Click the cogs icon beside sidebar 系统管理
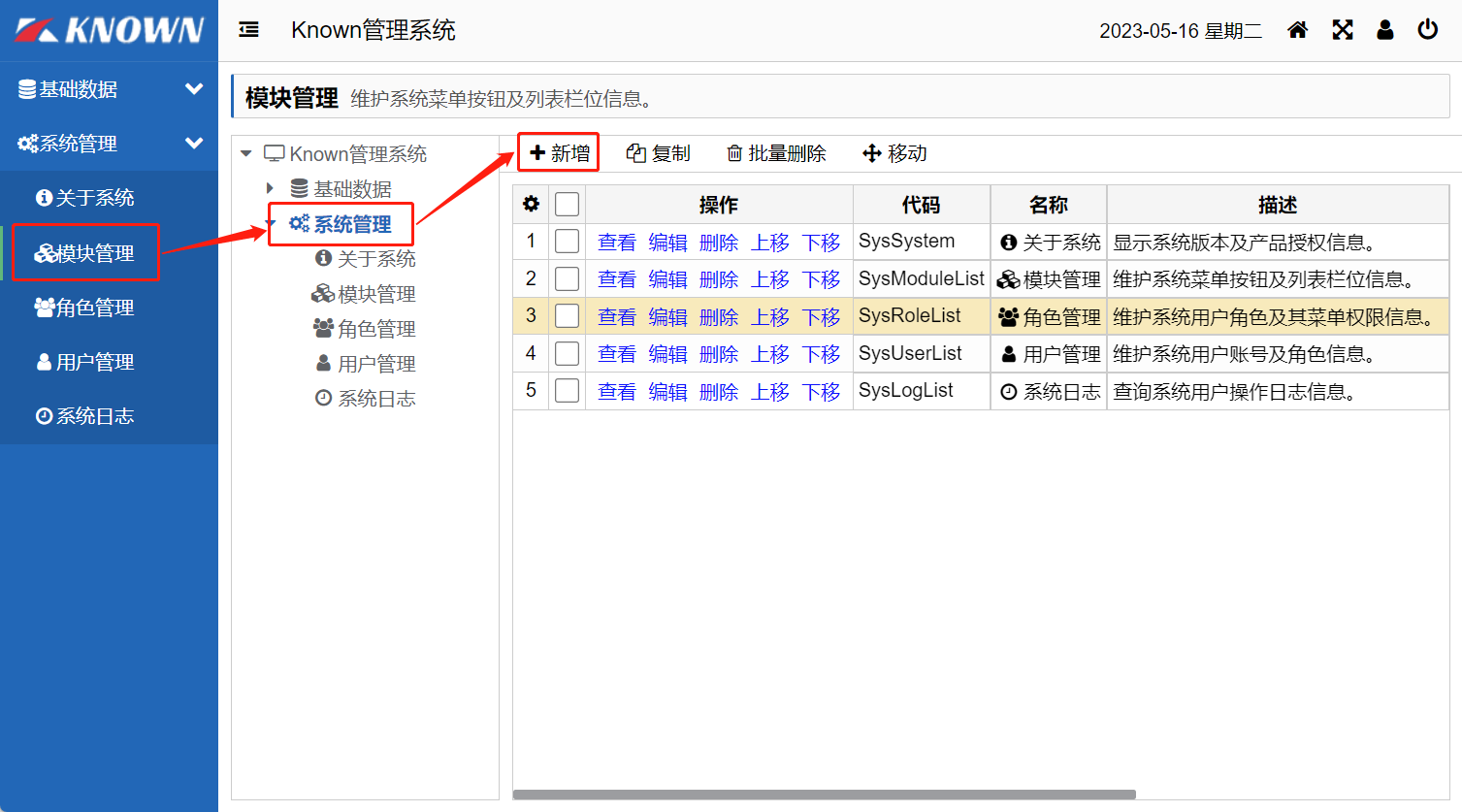Image resolution: width=1462 pixels, height=812 pixels. click(x=28, y=144)
